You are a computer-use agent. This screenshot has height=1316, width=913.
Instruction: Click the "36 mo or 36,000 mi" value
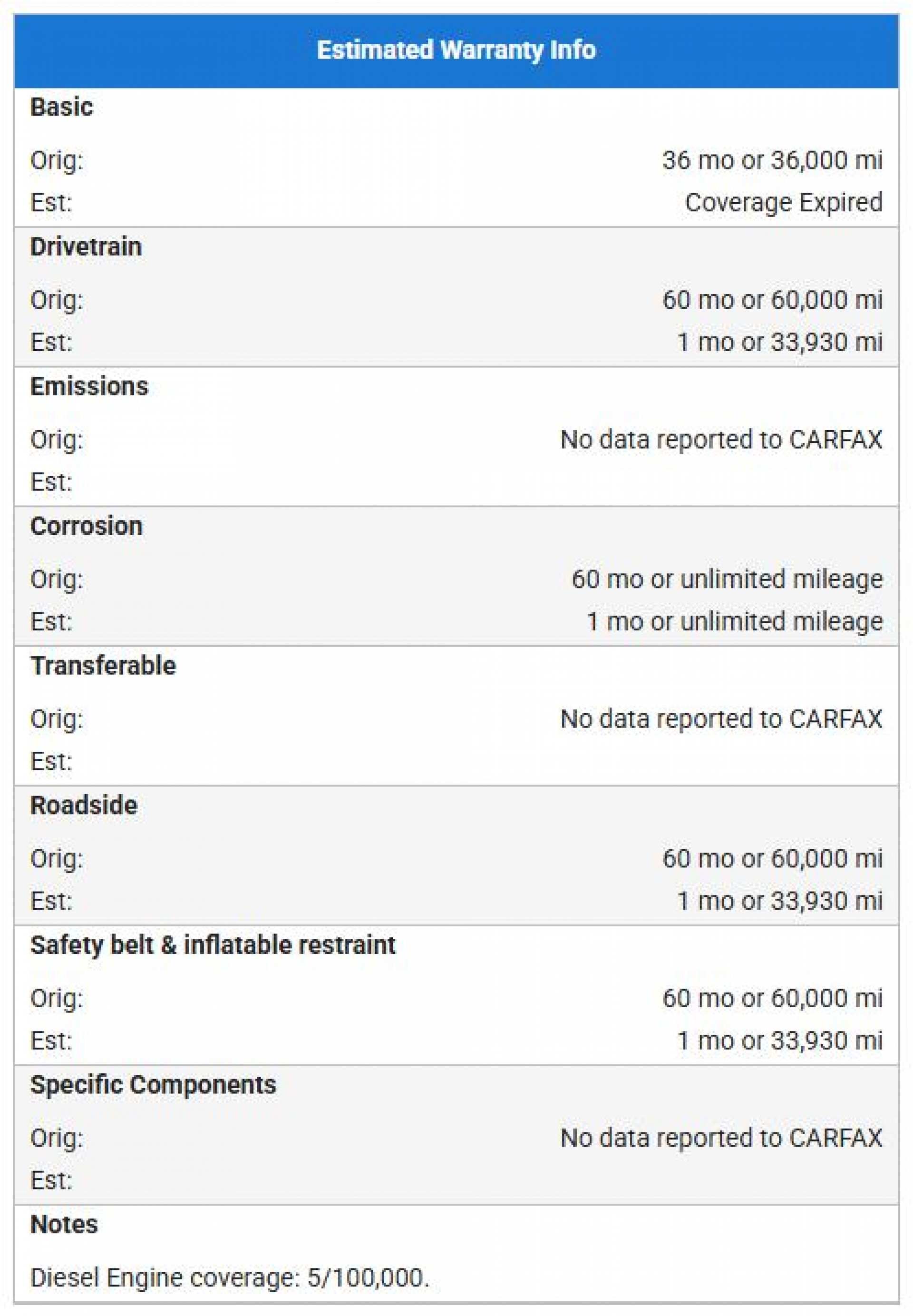(x=772, y=160)
